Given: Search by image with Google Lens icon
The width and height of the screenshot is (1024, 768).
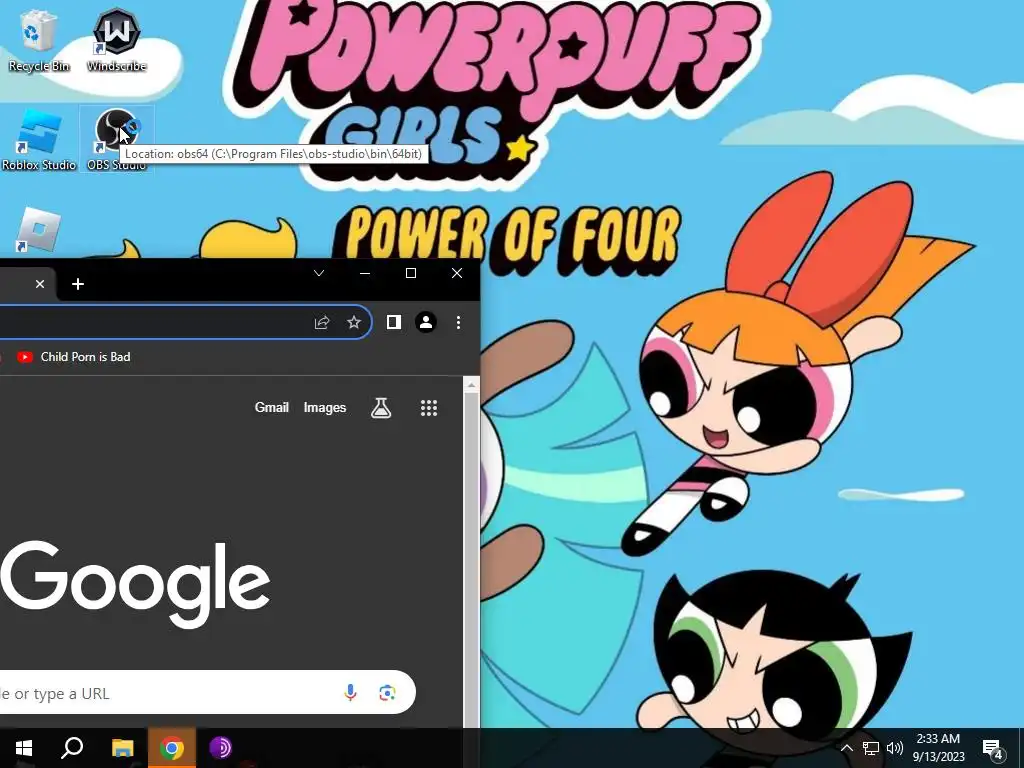Looking at the screenshot, I should pyautogui.click(x=387, y=692).
